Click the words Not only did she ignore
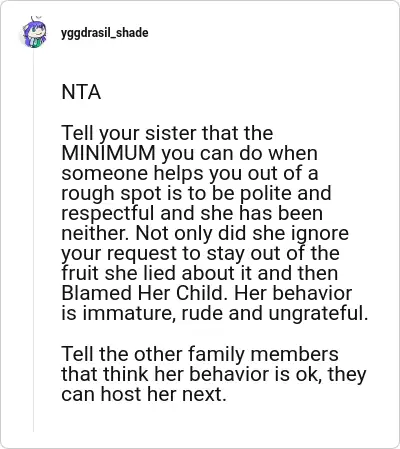Screen dimensions: 400x449 (x=242, y=233)
